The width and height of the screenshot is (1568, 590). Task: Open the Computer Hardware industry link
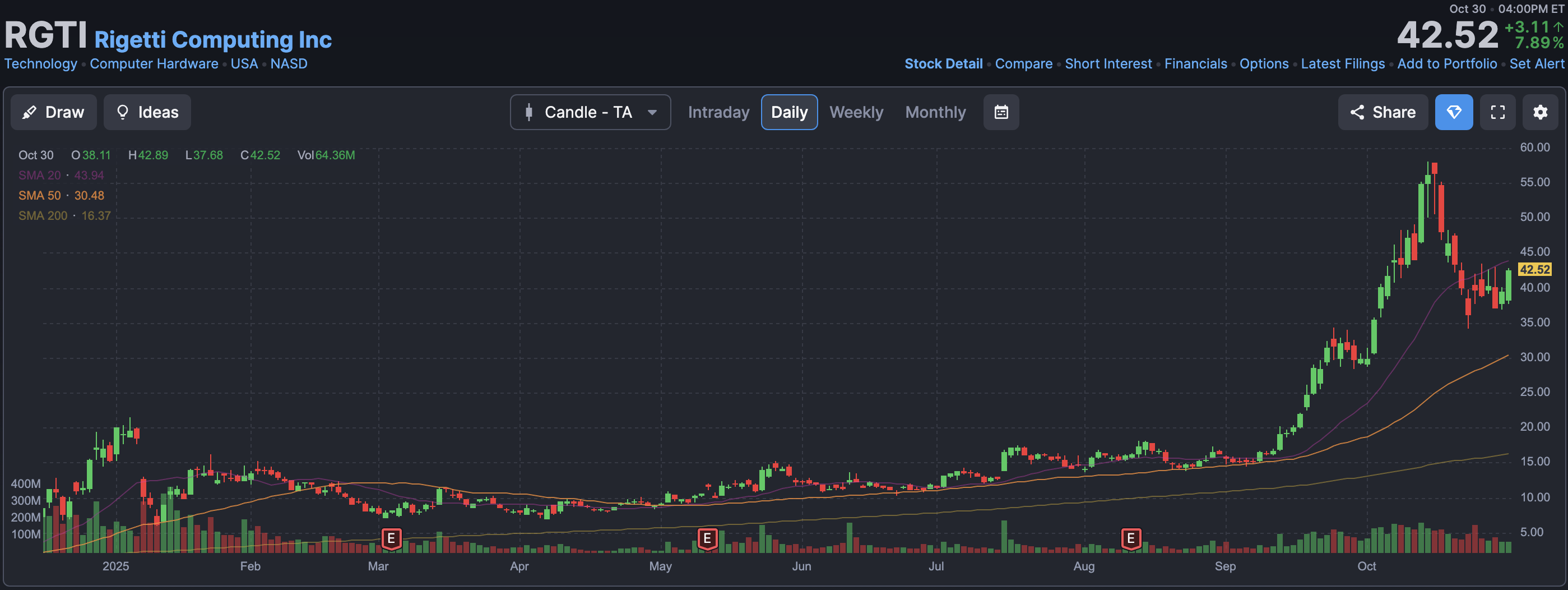[x=154, y=63]
